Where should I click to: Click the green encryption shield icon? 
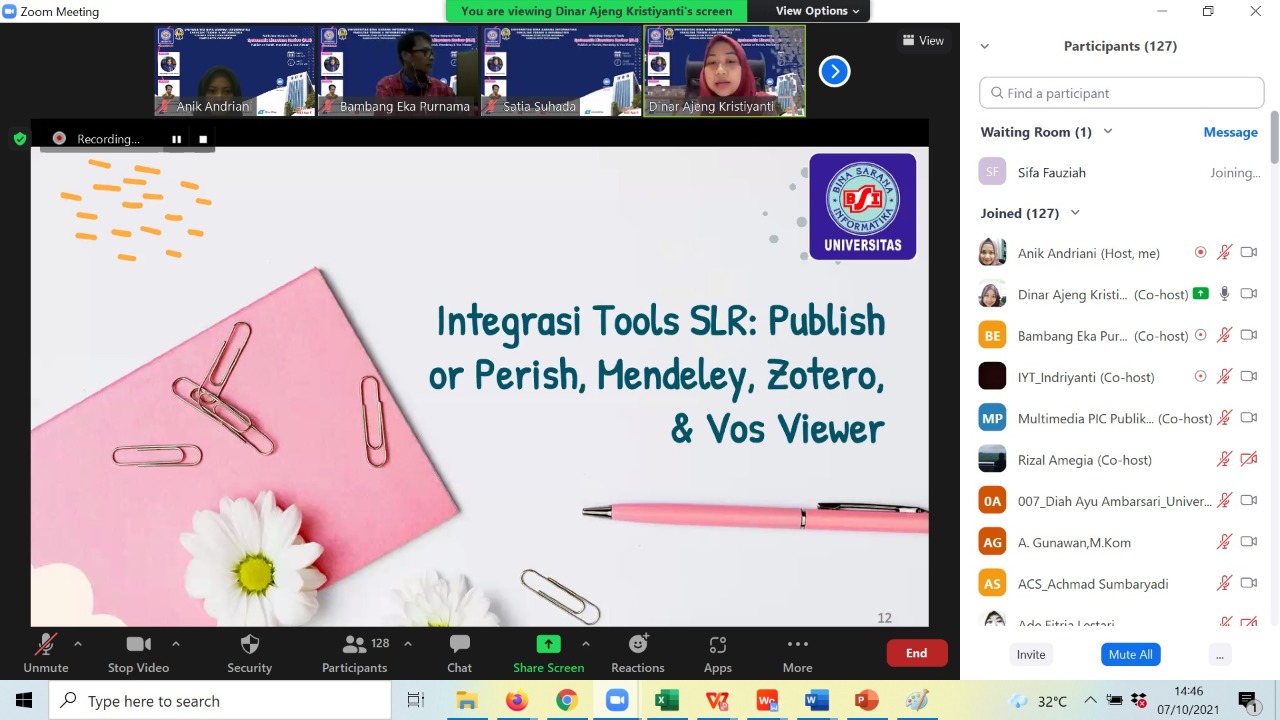tap(20, 139)
